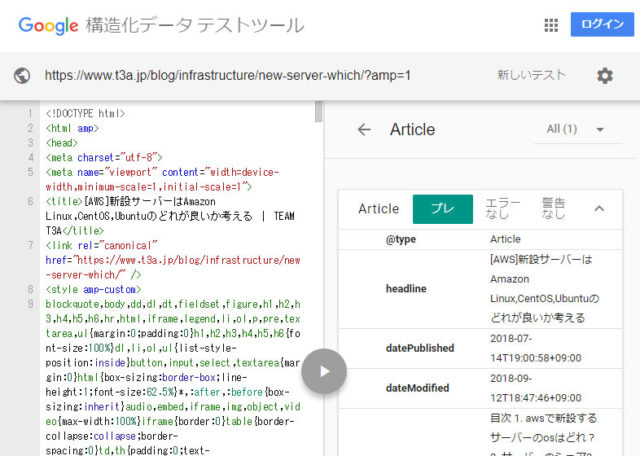Click the link rel canonical code line
Viewport: 640px width, 456px height.
pyautogui.click(x=173, y=260)
